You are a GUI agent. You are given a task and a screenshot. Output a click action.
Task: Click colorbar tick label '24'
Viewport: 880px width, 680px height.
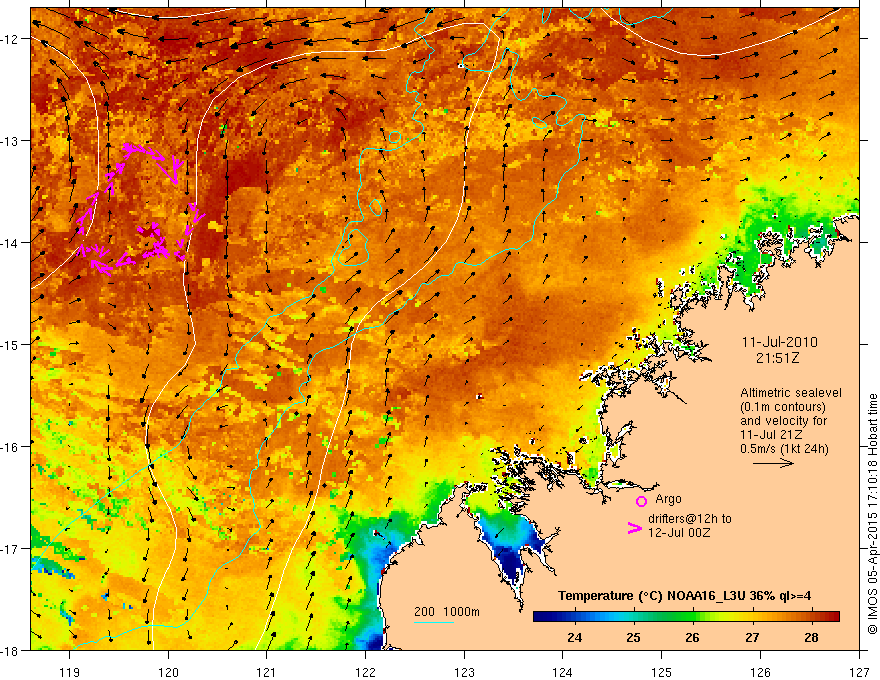coord(574,637)
